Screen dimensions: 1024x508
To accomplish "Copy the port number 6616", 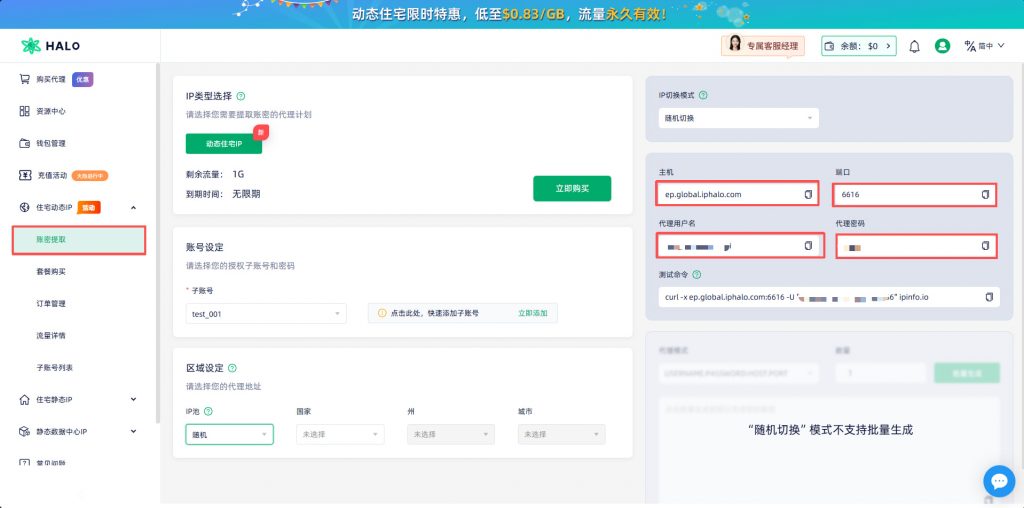I will (985, 194).
